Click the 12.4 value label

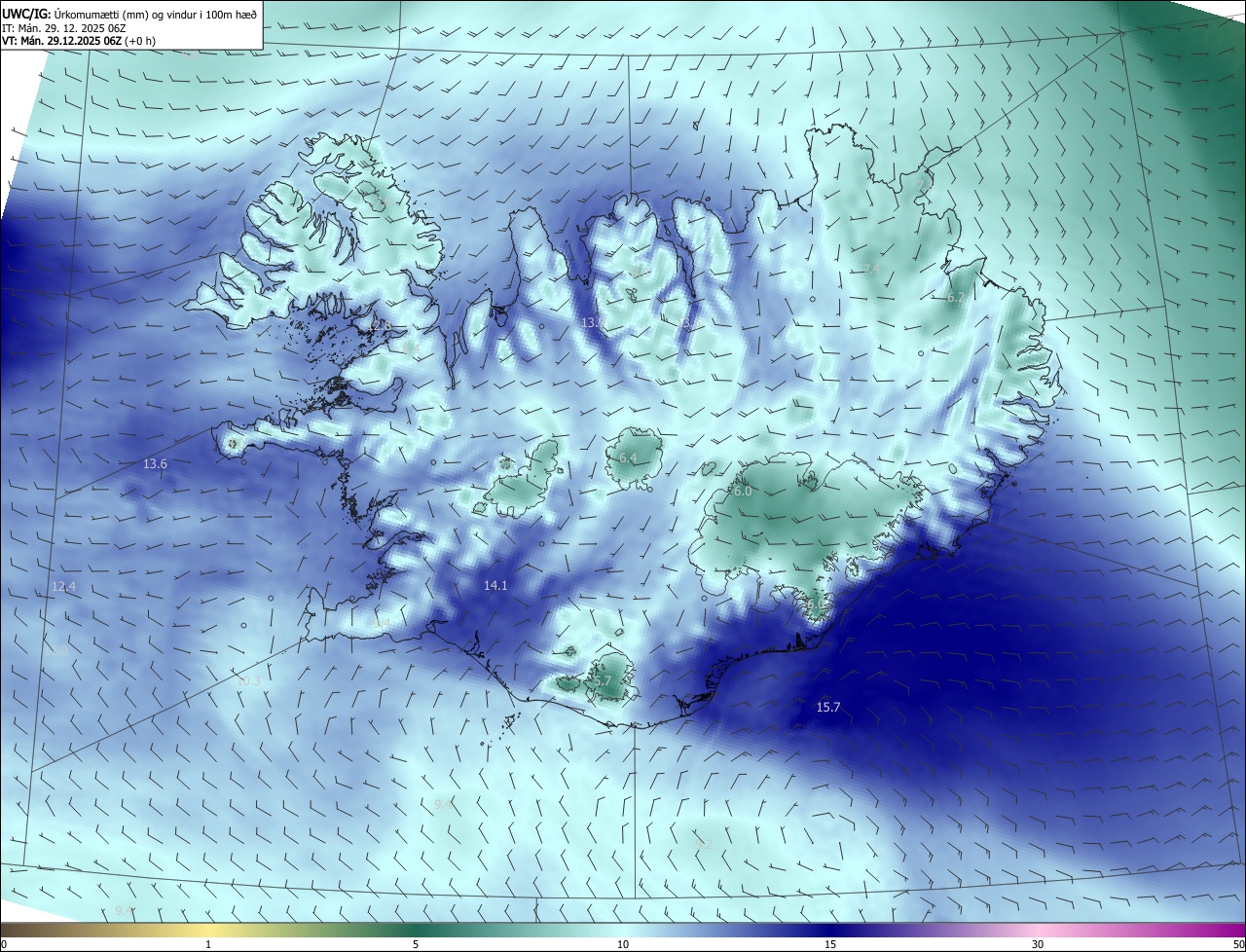point(63,587)
